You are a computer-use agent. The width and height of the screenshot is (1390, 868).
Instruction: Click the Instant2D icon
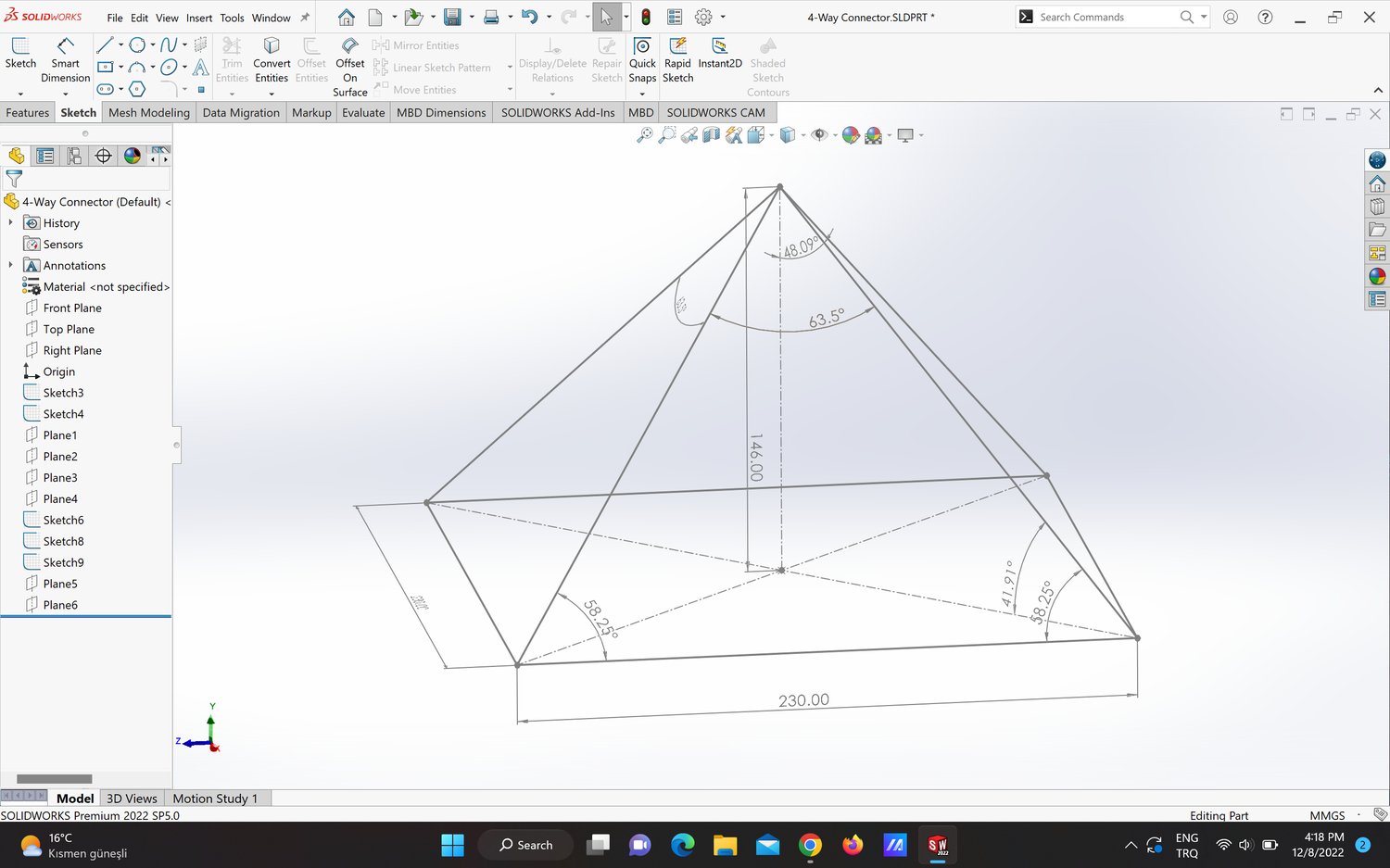pyautogui.click(x=720, y=53)
